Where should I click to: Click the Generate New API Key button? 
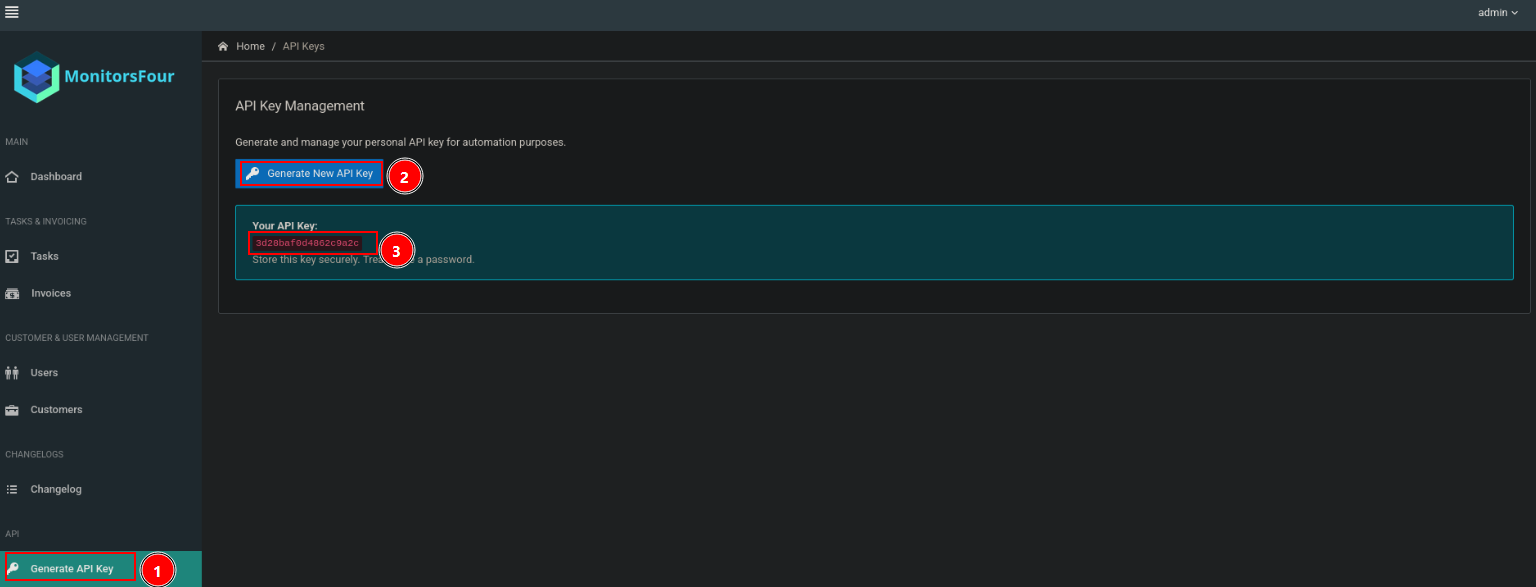click(x=309, y=174)
